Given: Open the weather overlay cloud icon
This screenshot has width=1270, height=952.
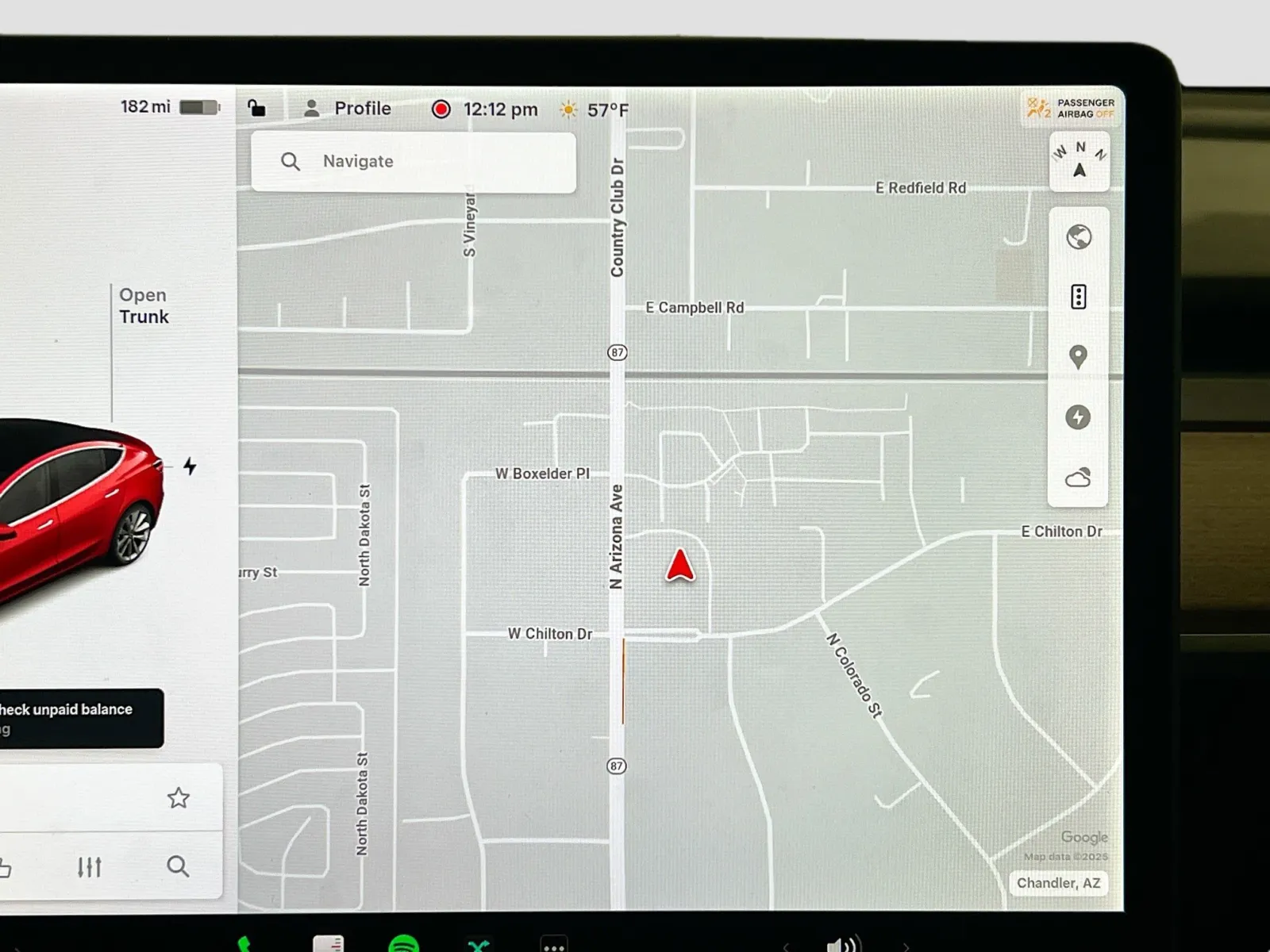Looking at the screenshot, I should [x=1078, y=478].
